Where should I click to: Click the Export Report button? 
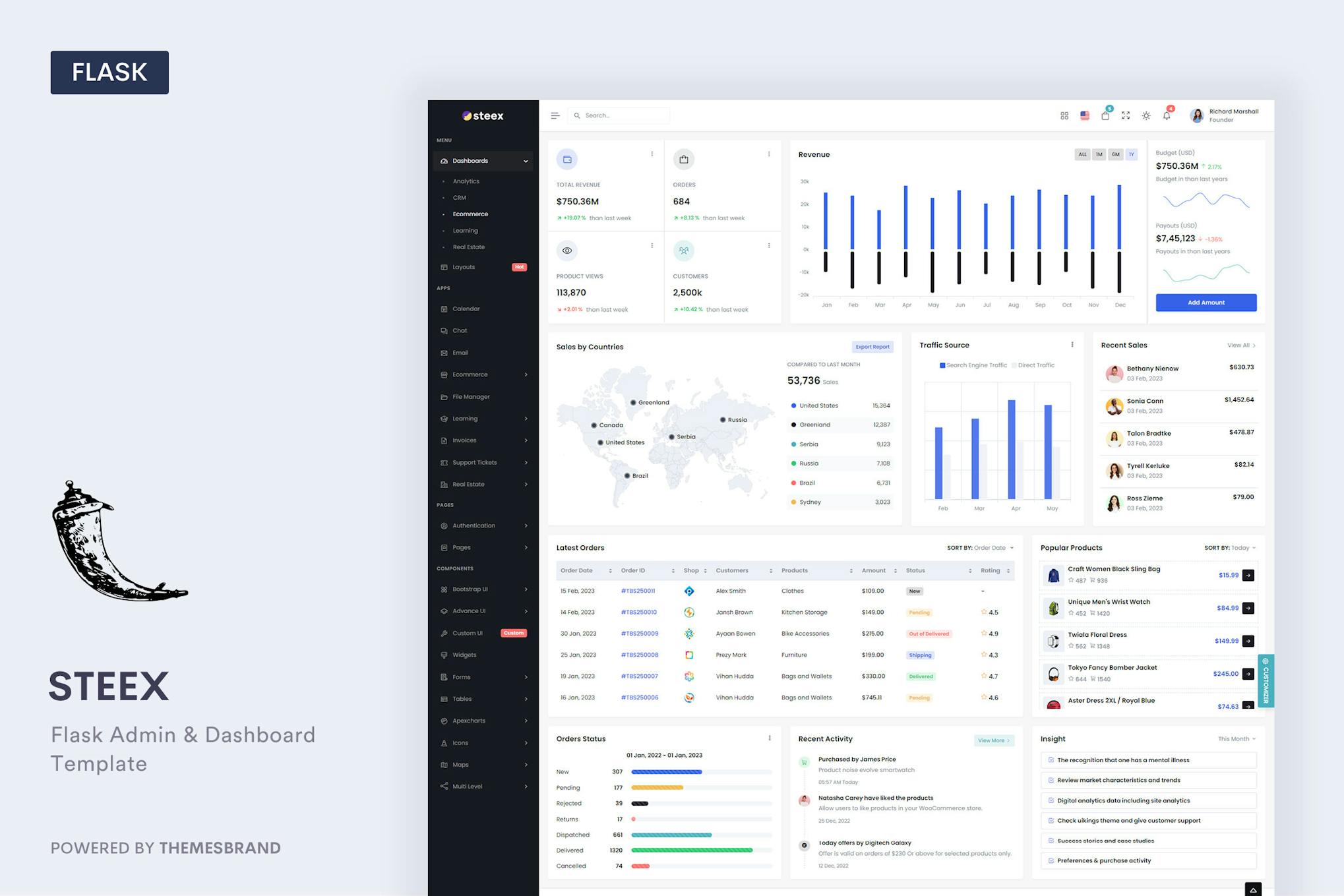[872, 347]
